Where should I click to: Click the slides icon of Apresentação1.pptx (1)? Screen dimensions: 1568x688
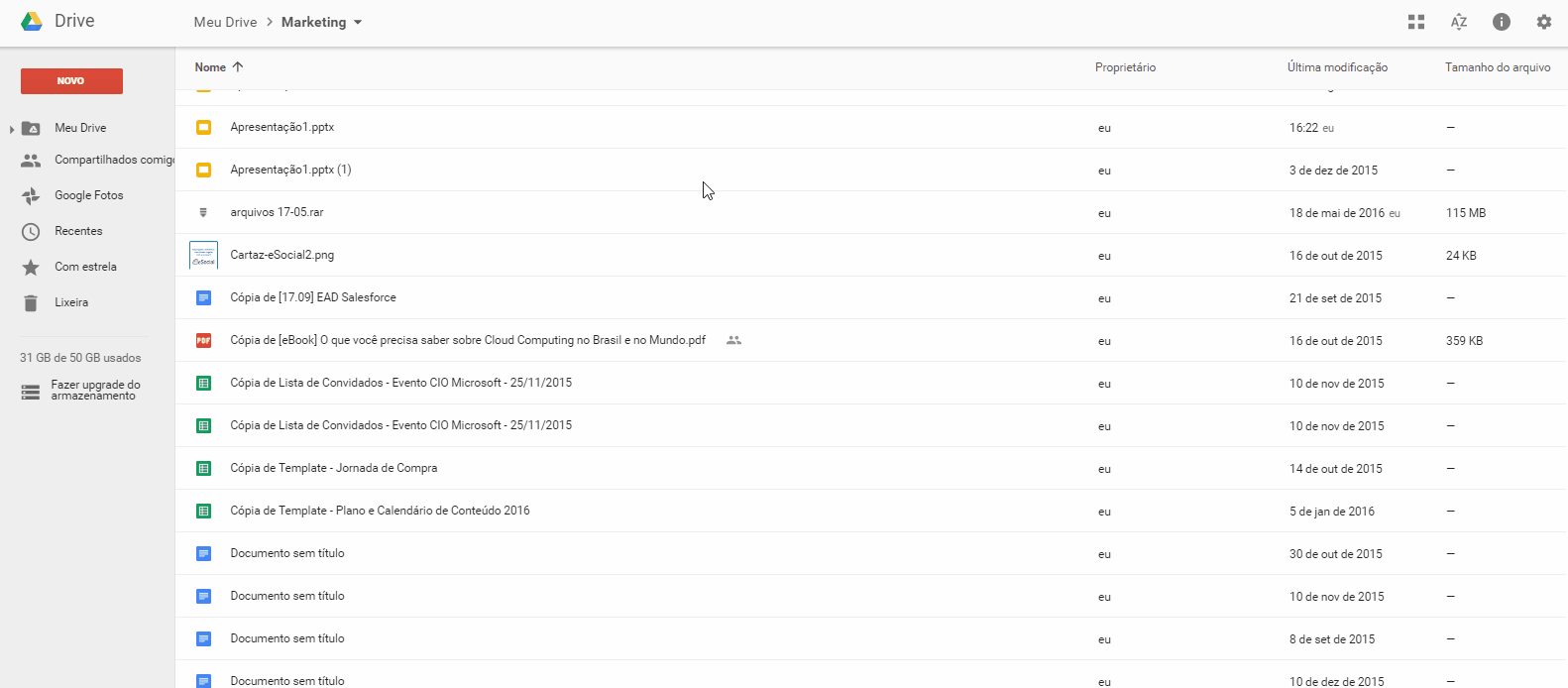203,170
